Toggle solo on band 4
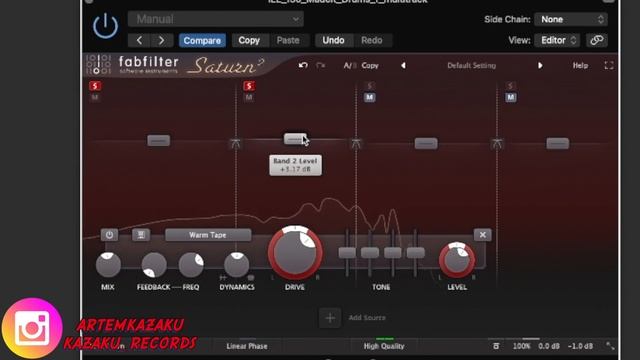Image resolution: width=640 pixels, height=360 pixels. 510,86
